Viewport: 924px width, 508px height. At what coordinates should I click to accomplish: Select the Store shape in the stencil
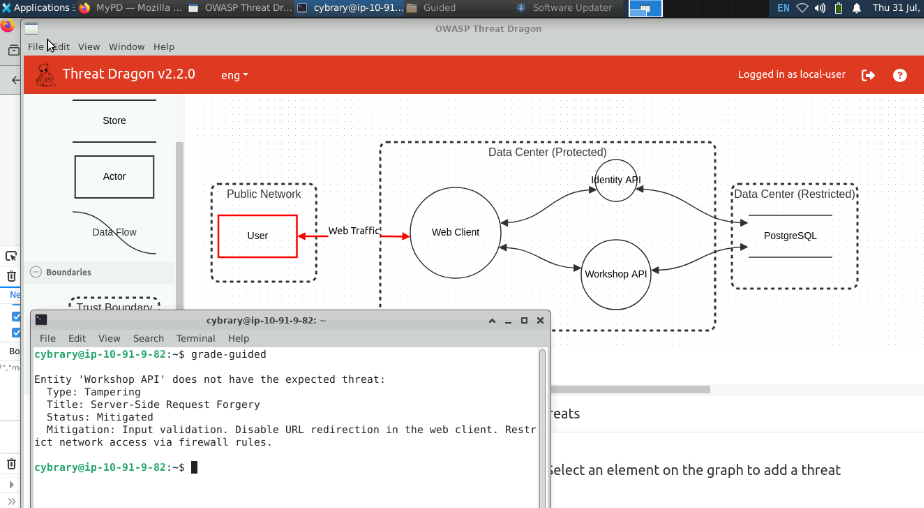[x=114, y=121]
